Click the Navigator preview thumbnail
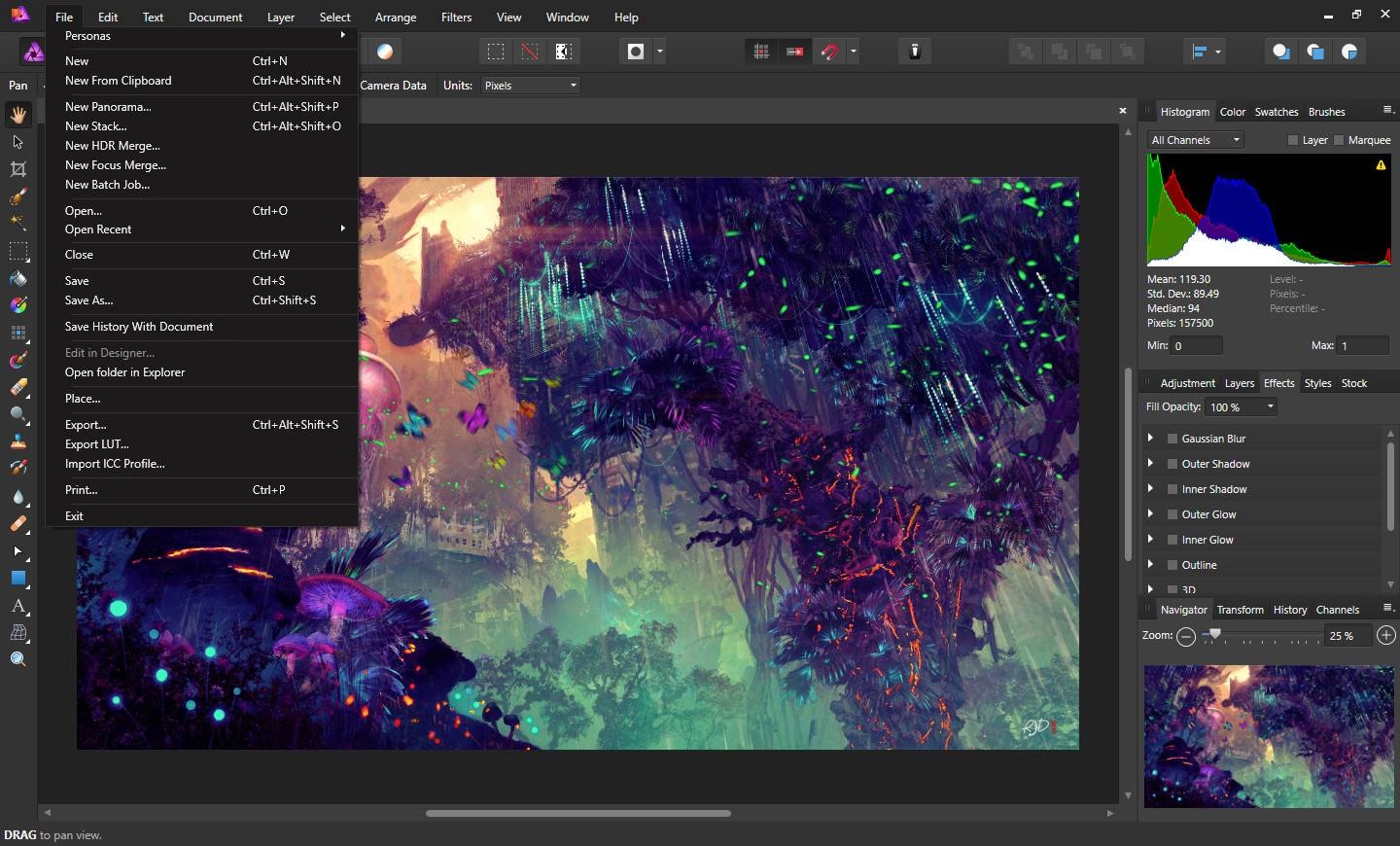This screenshot has height=846, width=1400. (1269, 736)
